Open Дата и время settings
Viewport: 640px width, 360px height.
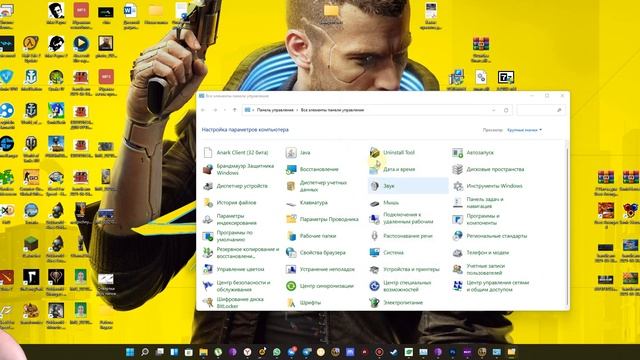point(392,169)
